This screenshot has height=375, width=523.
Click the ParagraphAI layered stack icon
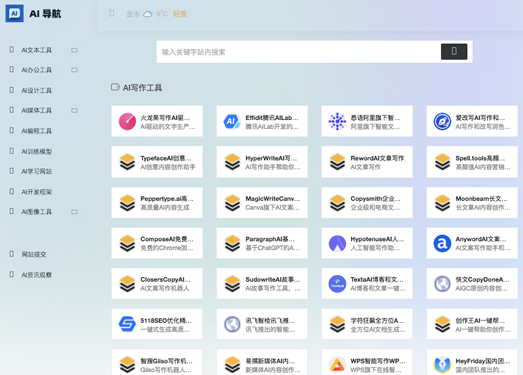[232, 243]
